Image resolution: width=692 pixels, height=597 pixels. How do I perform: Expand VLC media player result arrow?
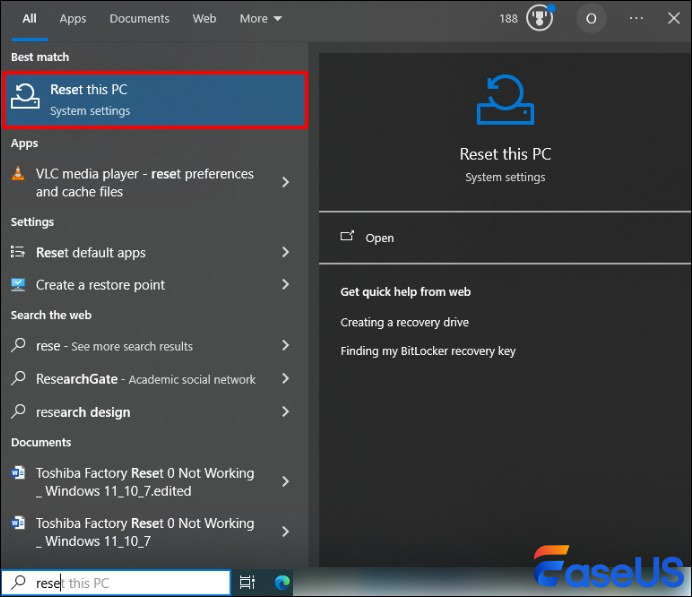pos(286,182)
